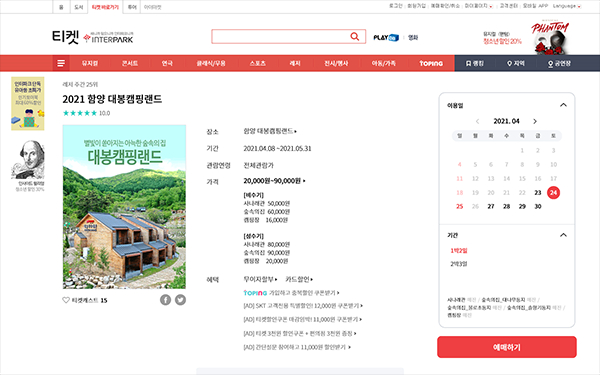Screen dimensions: 600x375
Task: Select April 24 on the calendar
Action: coord(553,192)
